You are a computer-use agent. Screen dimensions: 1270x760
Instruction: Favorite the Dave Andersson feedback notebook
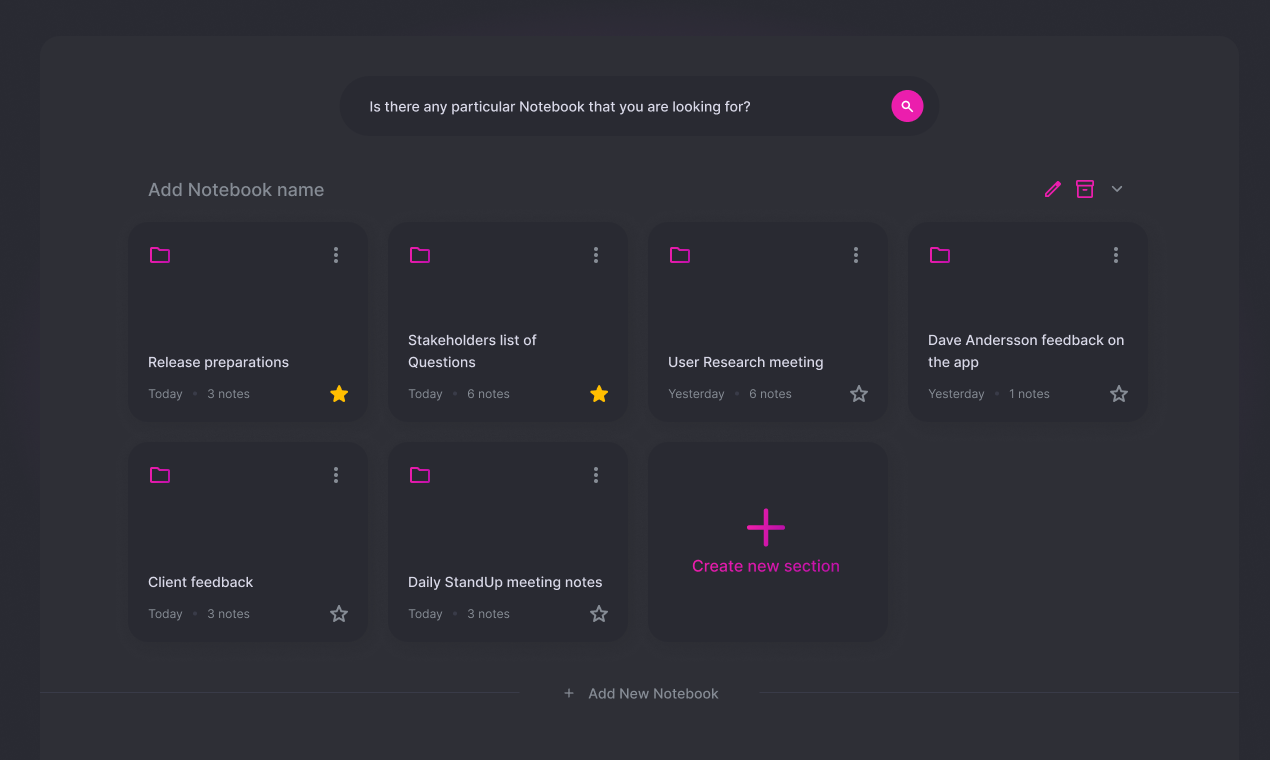point(1119,393)
